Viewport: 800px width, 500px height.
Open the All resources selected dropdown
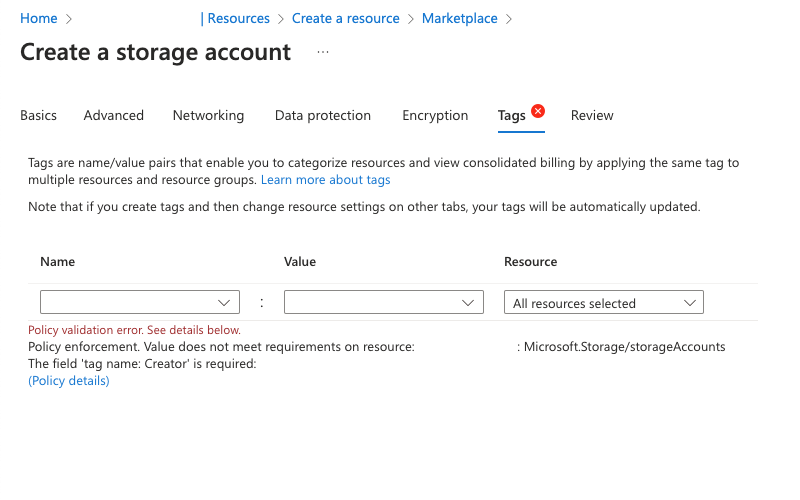[604, 302]
